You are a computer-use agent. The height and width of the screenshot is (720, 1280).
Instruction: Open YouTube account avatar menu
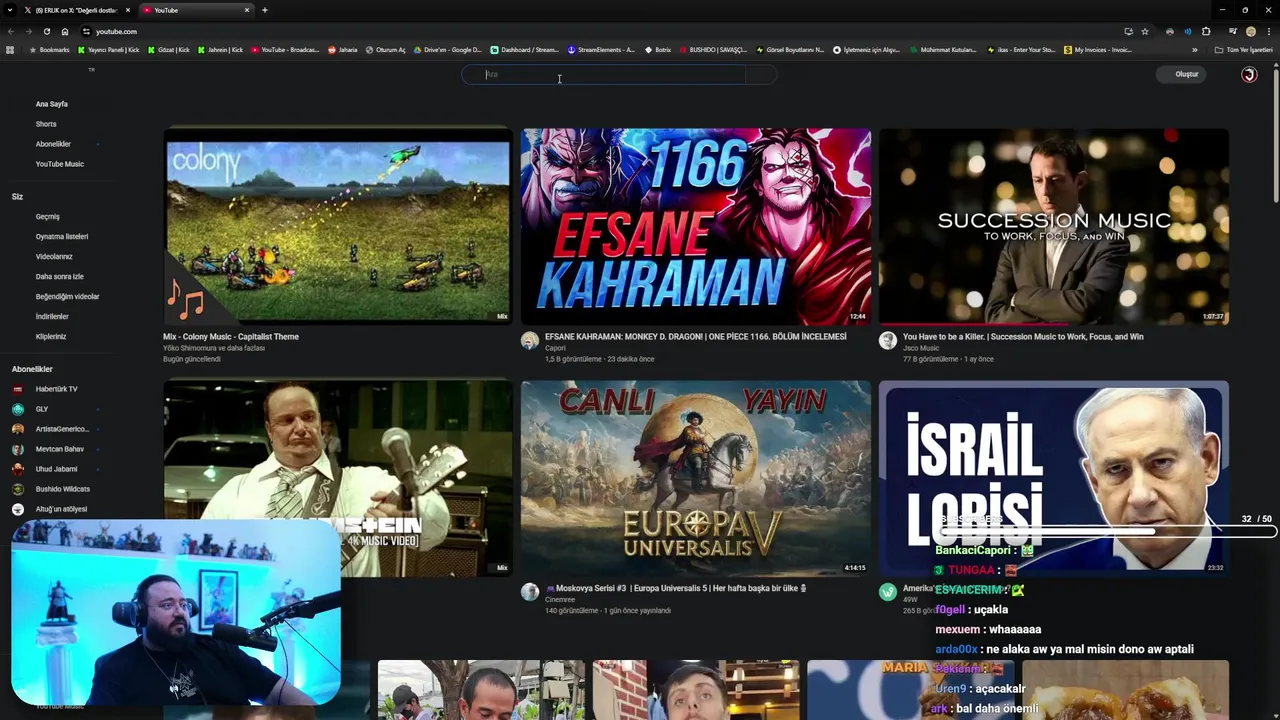(x=1249, y=74)
